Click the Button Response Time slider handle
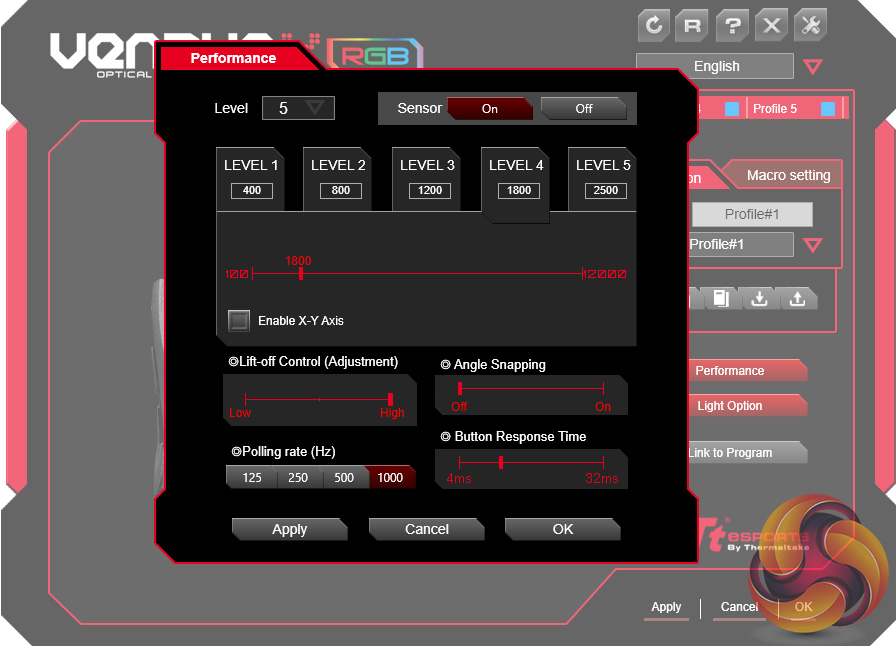This screenshot has height=646, width=896. 501,462
